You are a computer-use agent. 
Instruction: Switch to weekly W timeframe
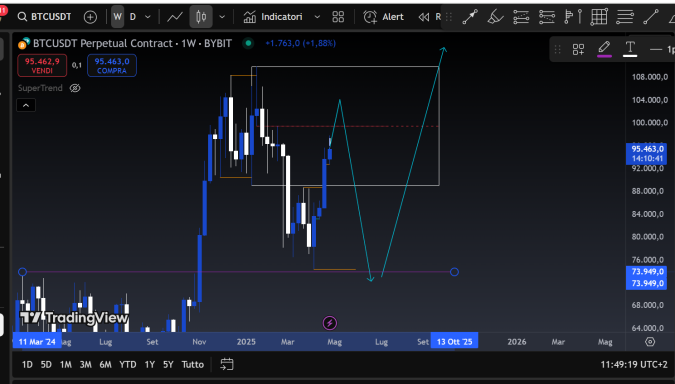[118, 17]
